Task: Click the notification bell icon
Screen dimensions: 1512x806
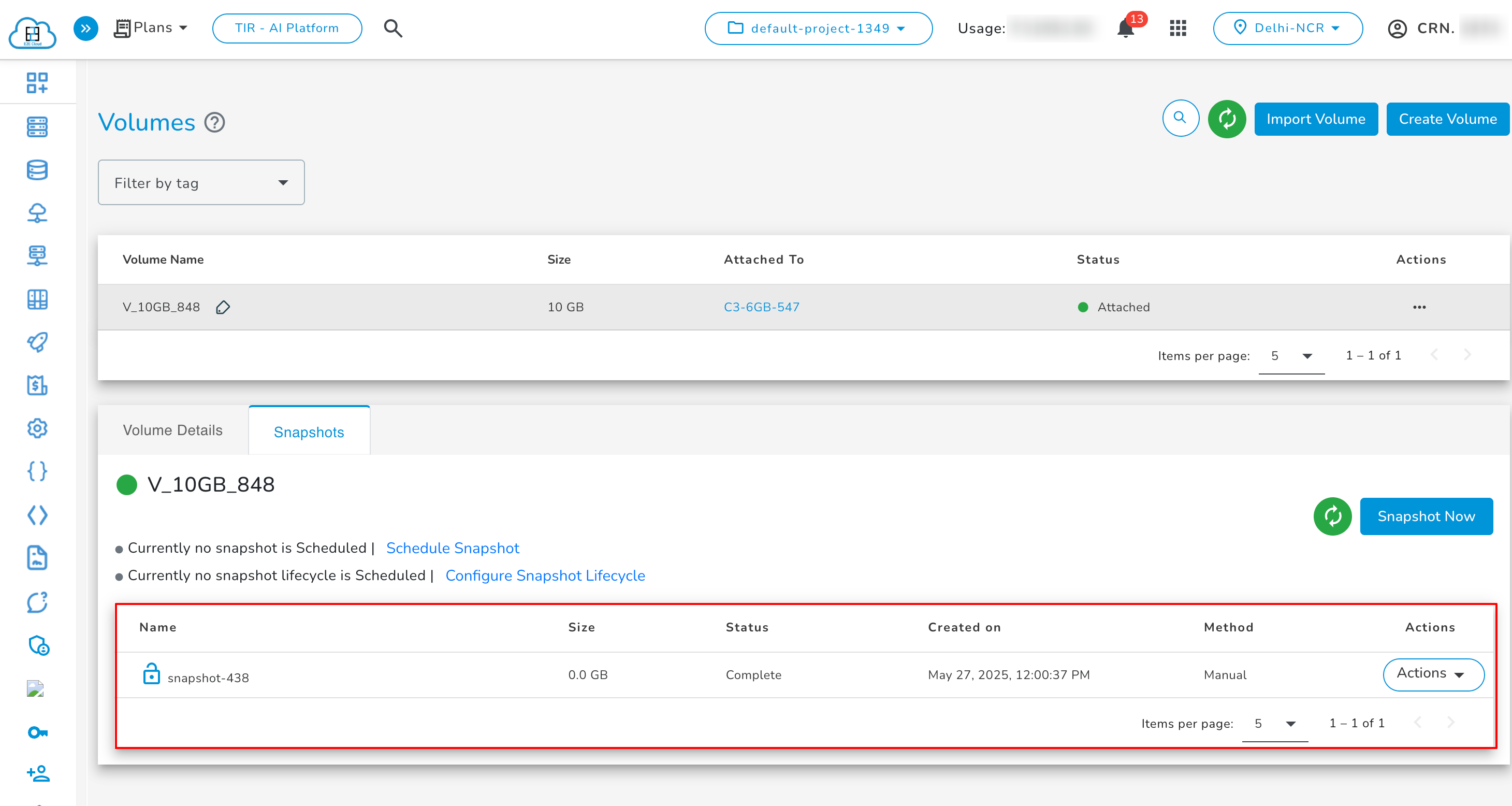Action: [x=1125, y=28]
